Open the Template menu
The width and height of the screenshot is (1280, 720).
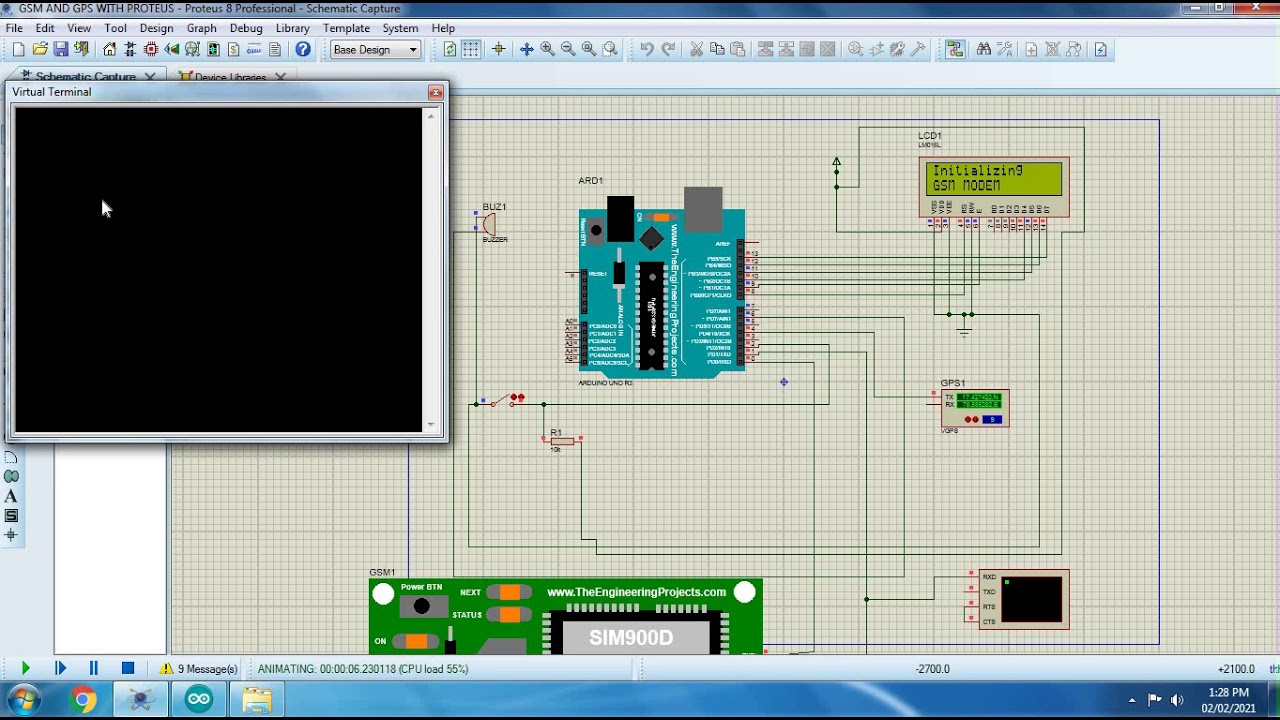click(x=346, y=28)
